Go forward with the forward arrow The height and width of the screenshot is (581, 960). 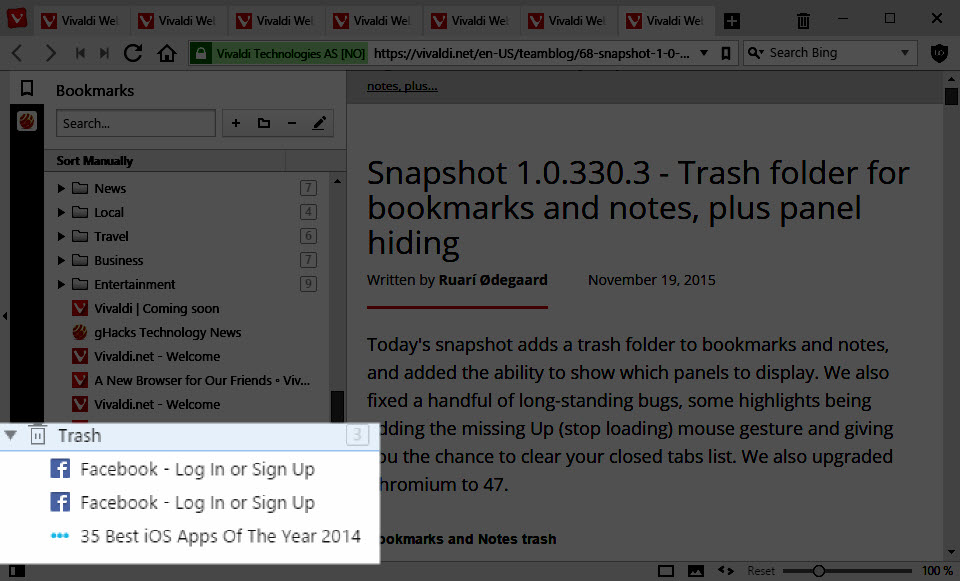(x=50, y=53)
